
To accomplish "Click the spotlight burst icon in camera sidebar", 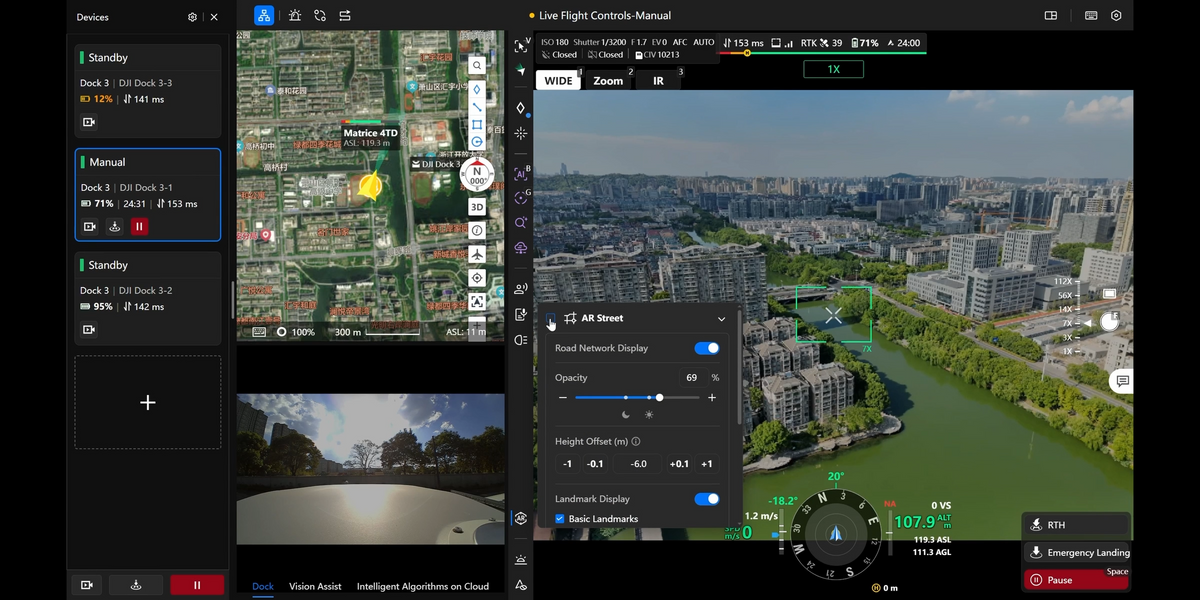I will pyautogui.click(x=520, y=133).
